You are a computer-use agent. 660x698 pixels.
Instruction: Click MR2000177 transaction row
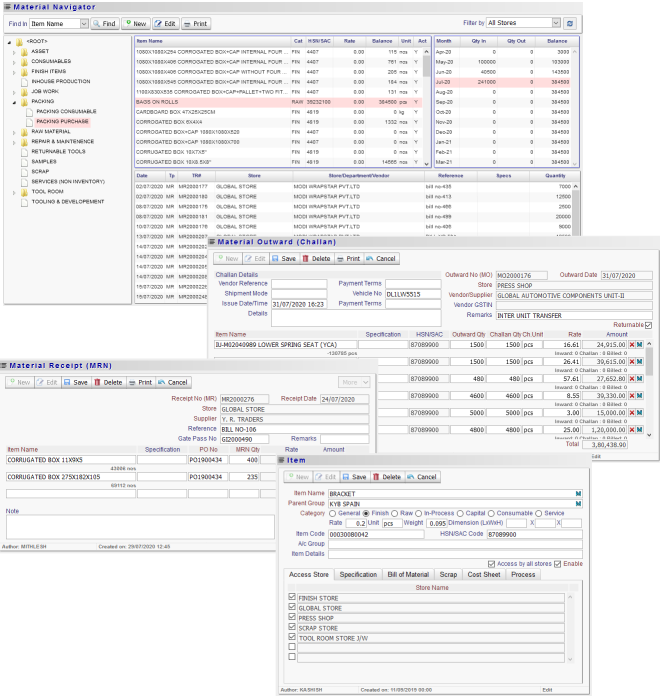point(353,187)
